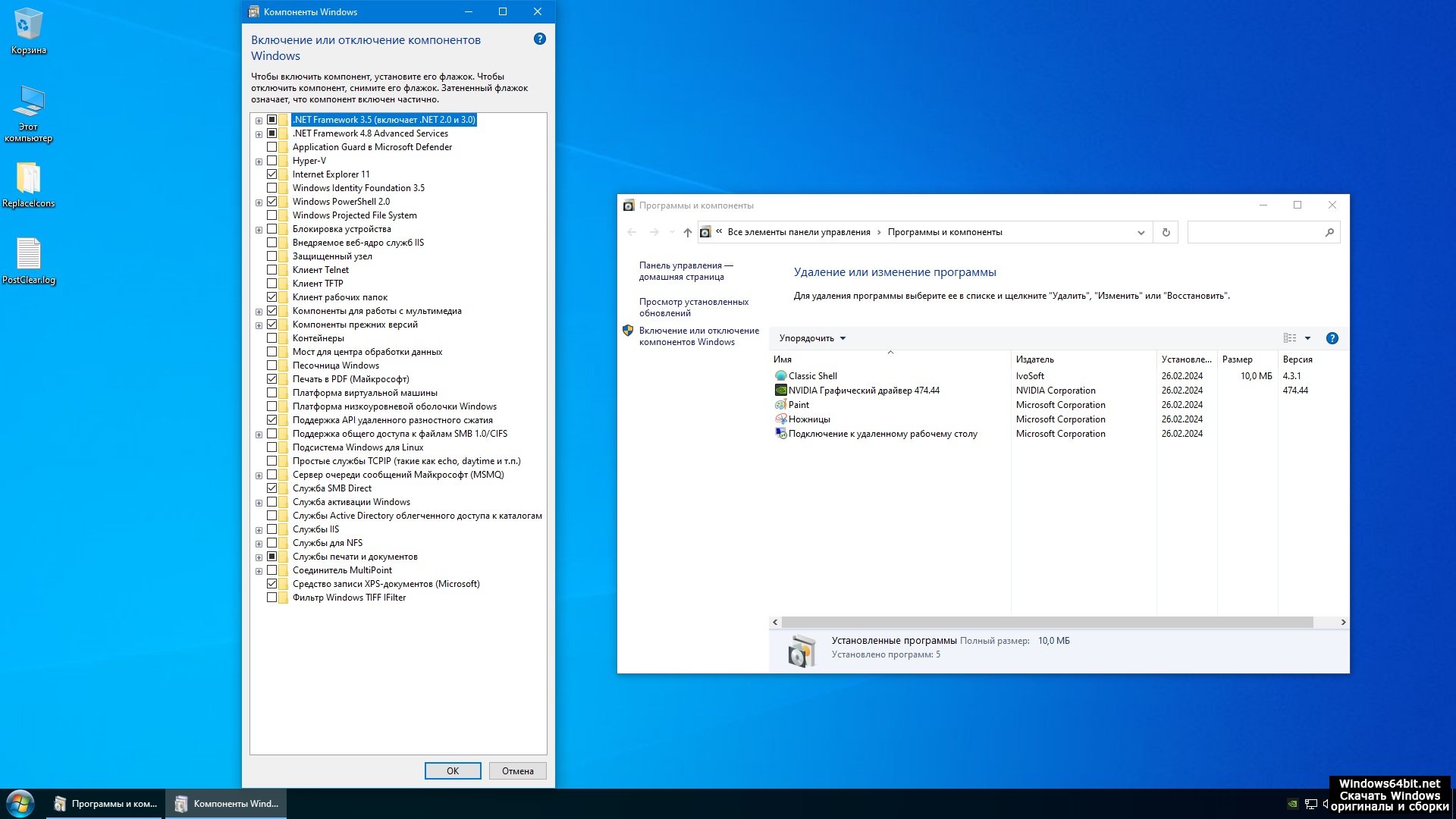Enable the Hyper-V checkbox

271,161
